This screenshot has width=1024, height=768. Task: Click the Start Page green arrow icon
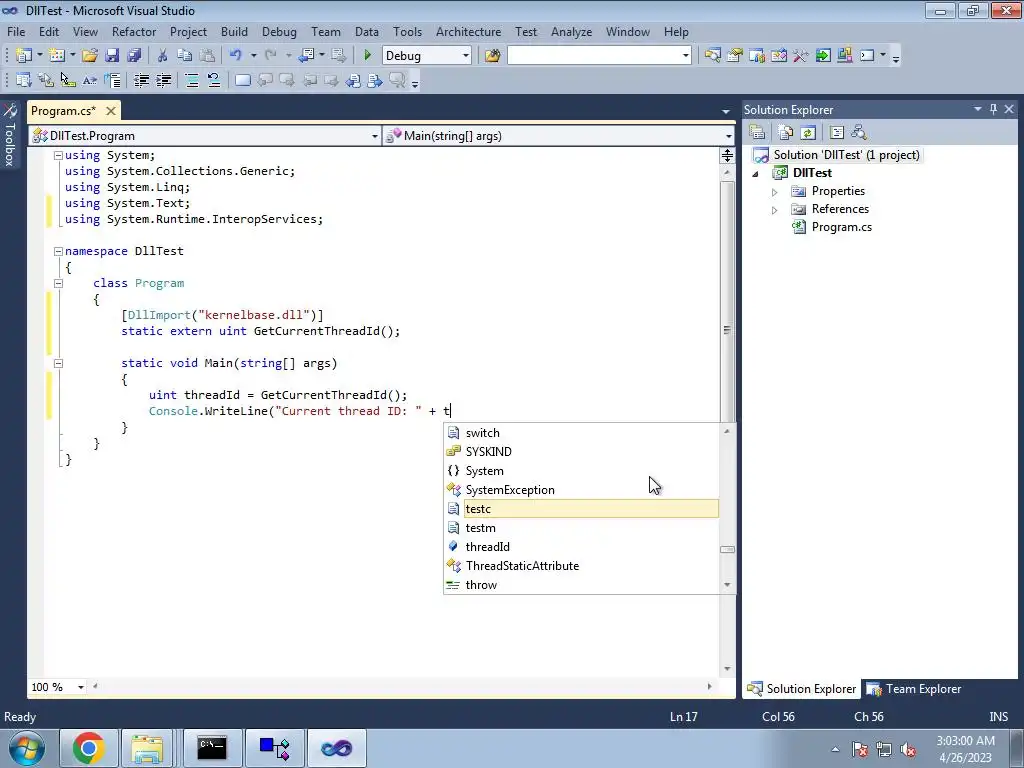823,56
